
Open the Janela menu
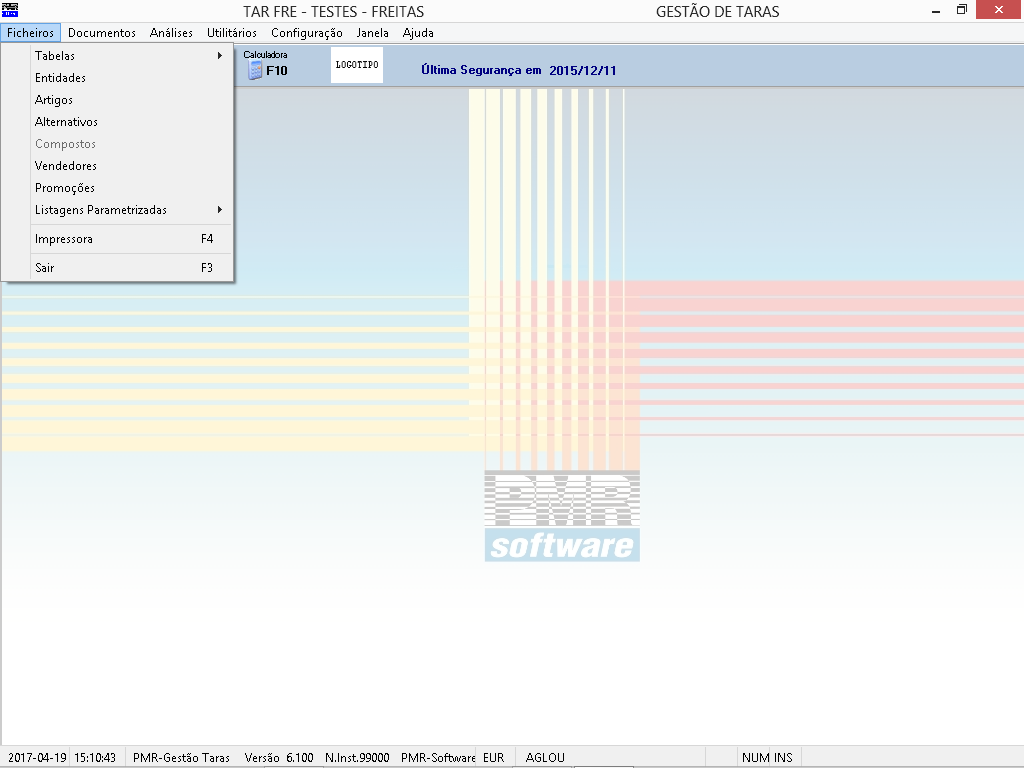click(x=373, y=33)
